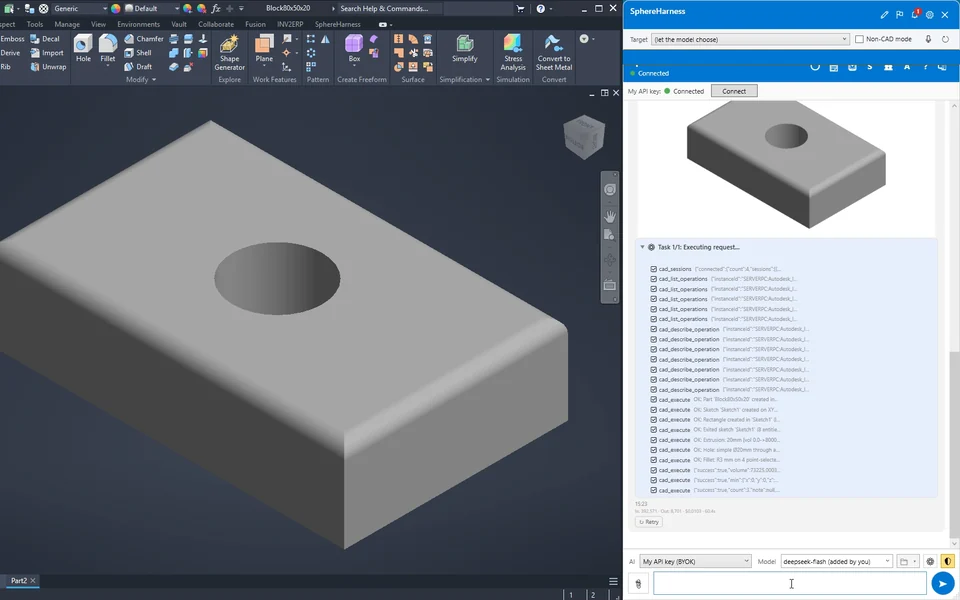Click the gear icon beside the Model dropdown
Image resolution: width=960 pixels, height=600 pixels.
click(930, 561)
